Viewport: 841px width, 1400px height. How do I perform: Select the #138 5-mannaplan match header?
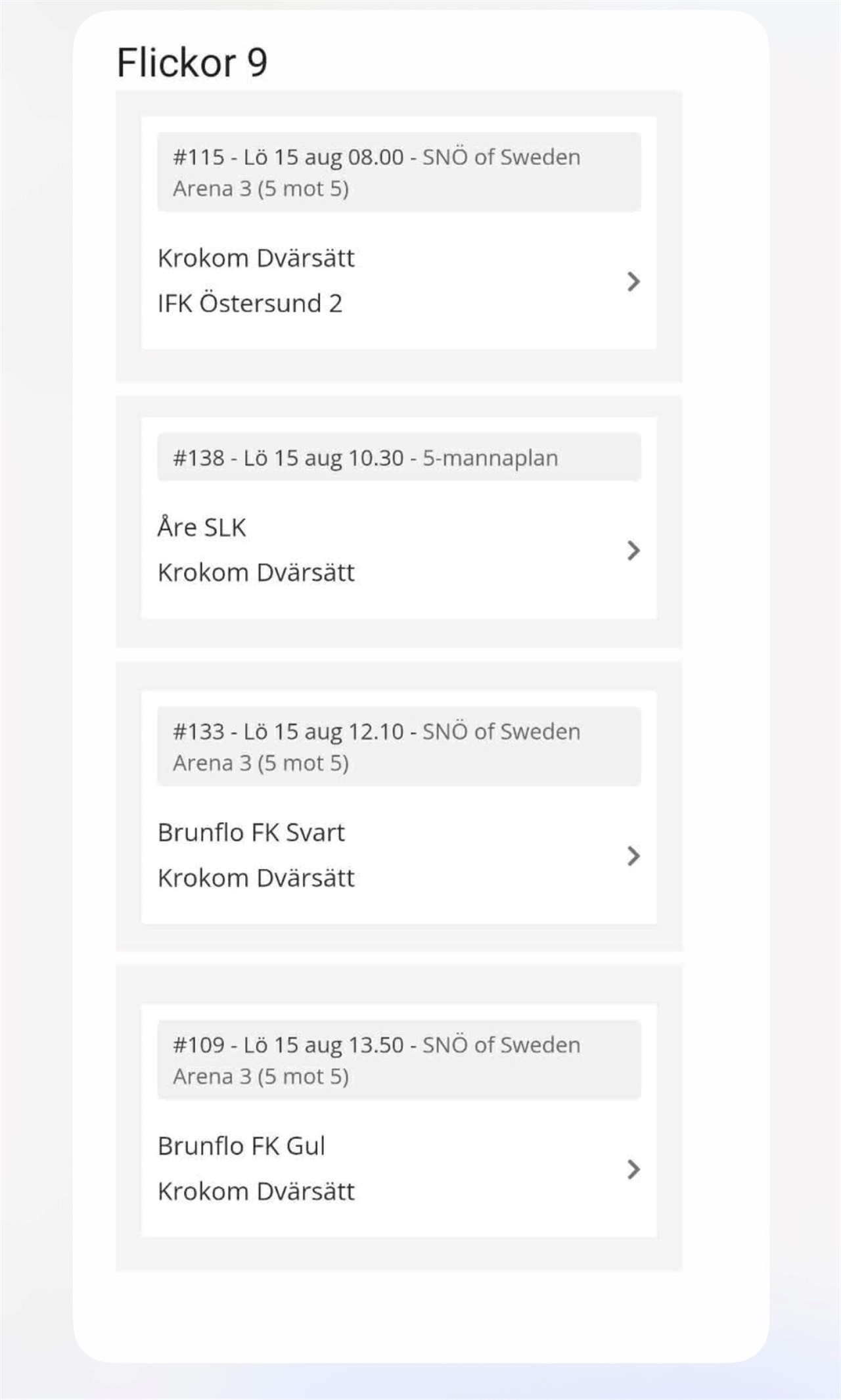tap(399, 457)
